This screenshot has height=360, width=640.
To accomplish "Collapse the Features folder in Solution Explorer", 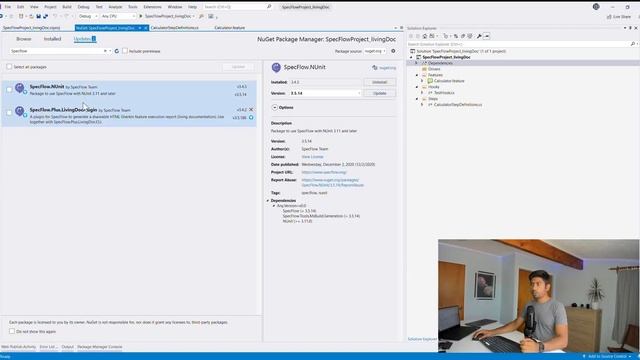I will click(x=417, y=75).
